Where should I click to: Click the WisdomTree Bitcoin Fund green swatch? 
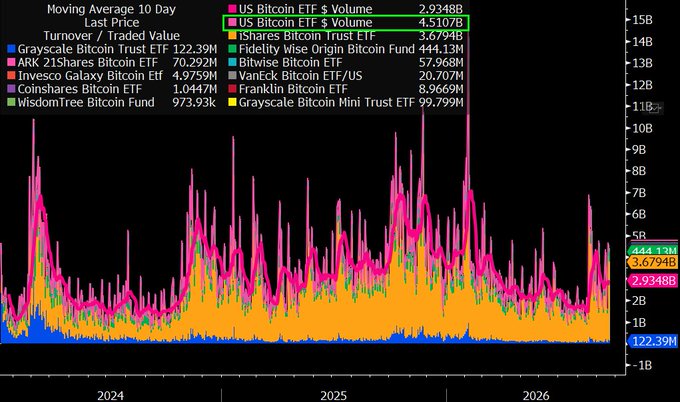click(x=12, y=103)
